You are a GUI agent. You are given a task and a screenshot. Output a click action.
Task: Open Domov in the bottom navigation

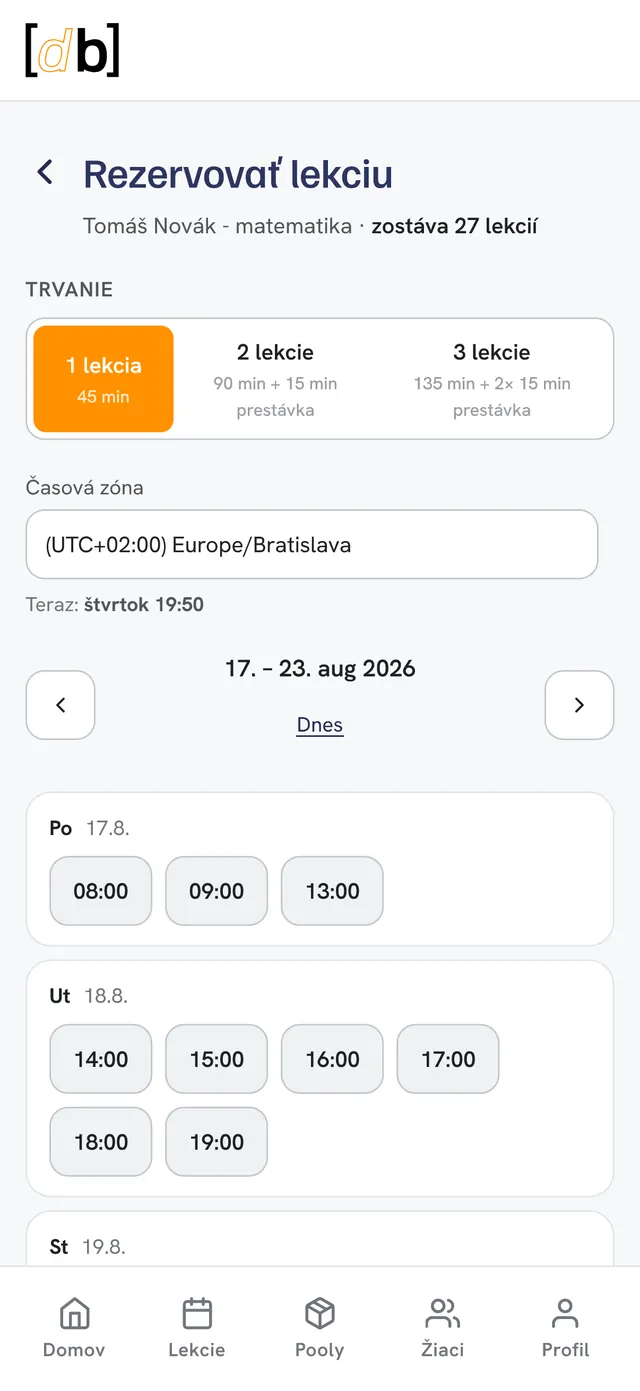click(74, 1328)
